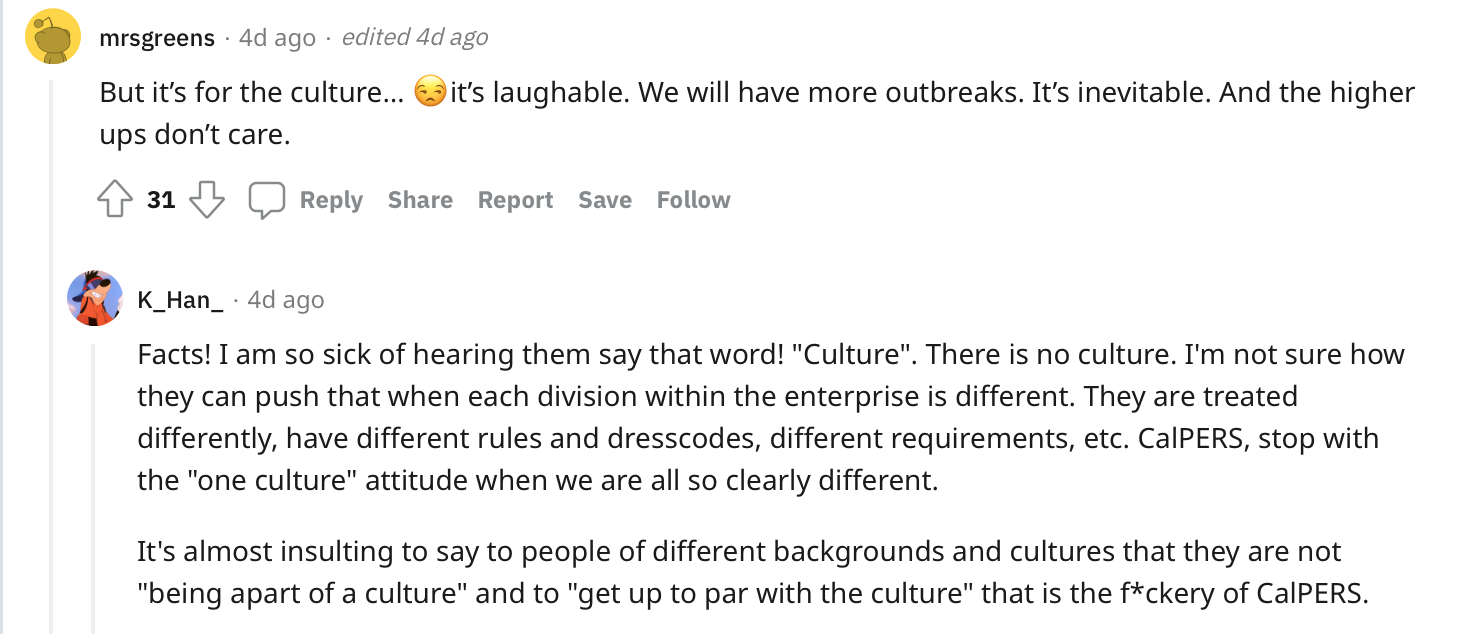Click the 'edited 4d ago' label
The image size is (1466, 634).
click(x=415, y=38)
